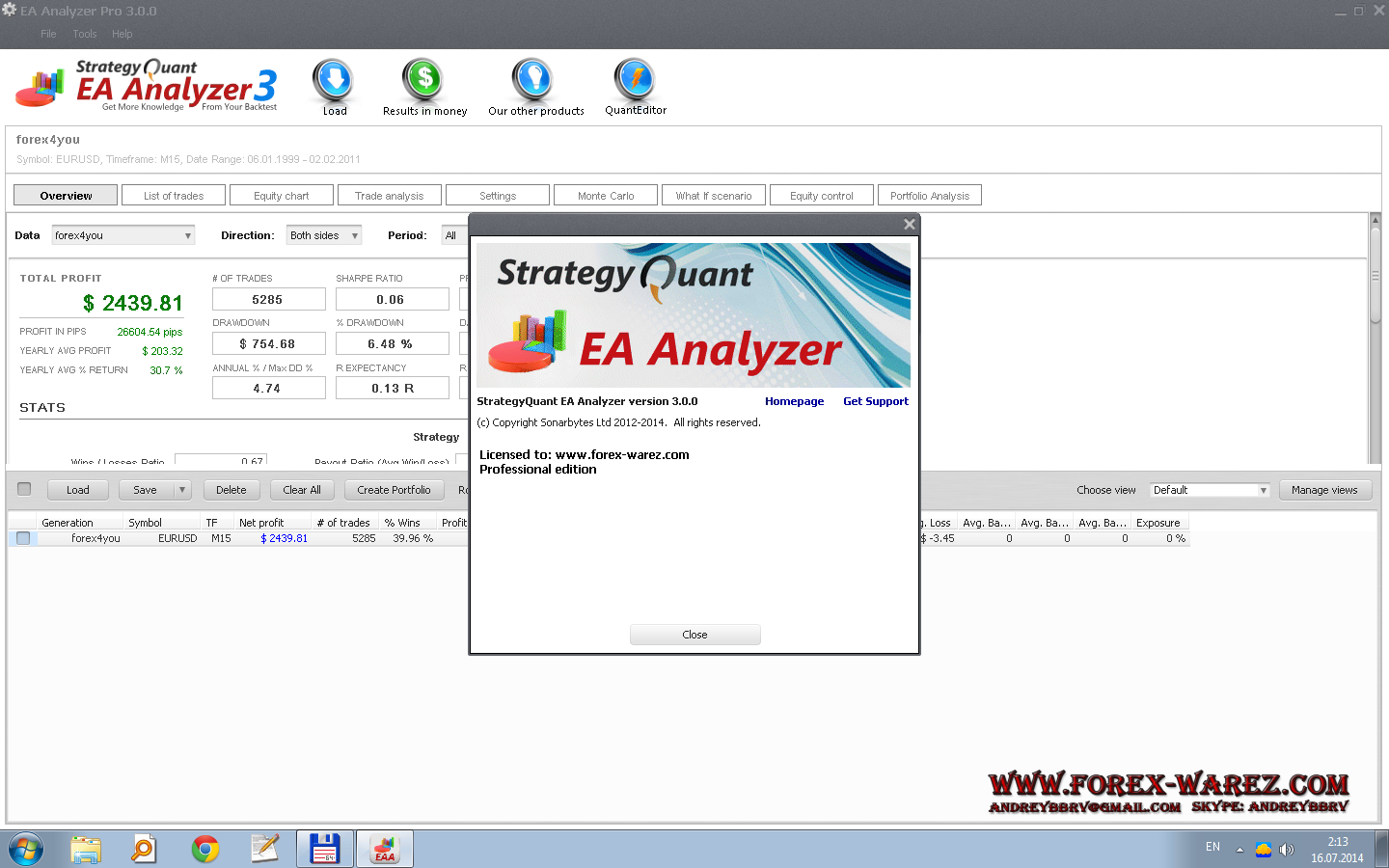Expand the Data forex4you dropdown
Image resolution: width=1389 pixels, height=868 pixels.
[123, 235]
